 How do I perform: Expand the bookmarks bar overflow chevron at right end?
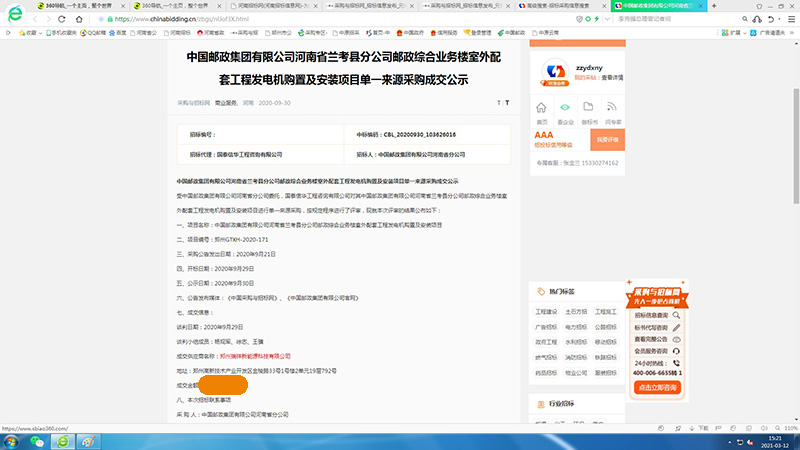792,33
